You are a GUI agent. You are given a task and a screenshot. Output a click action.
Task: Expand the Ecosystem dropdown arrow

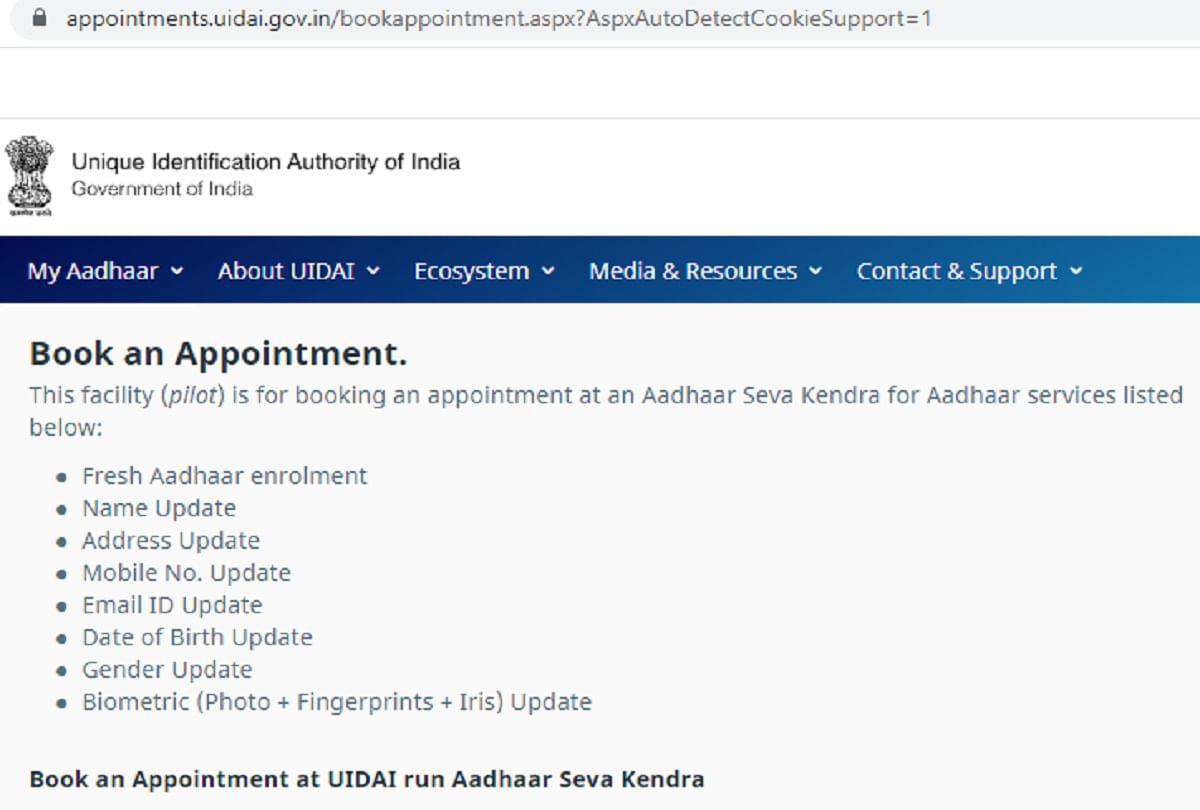(547, 270)
